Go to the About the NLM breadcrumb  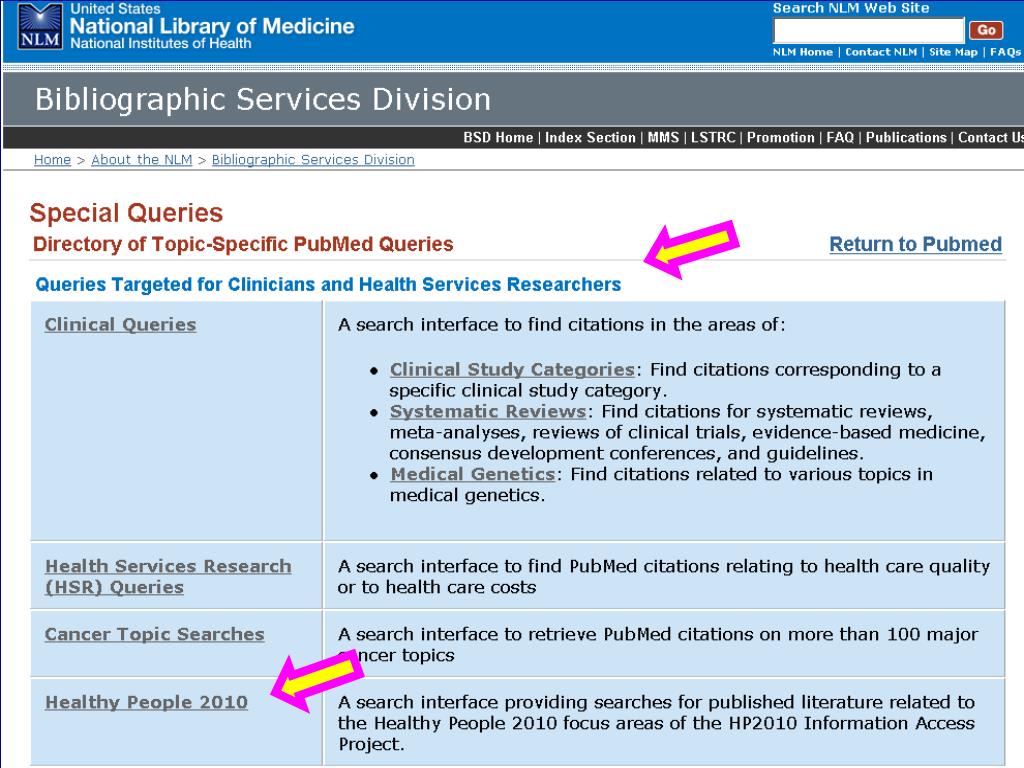[142, 160]
